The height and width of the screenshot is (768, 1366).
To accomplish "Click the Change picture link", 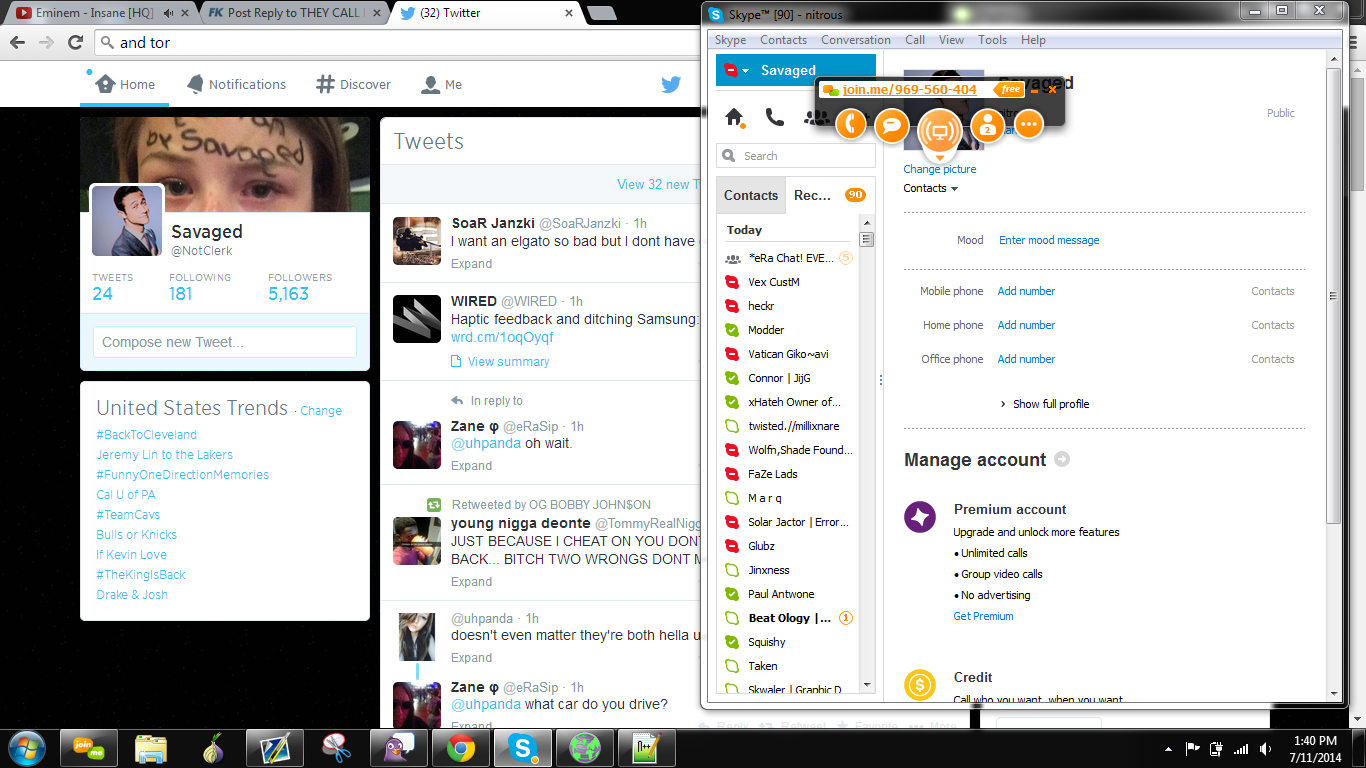I will coord(940,169).
